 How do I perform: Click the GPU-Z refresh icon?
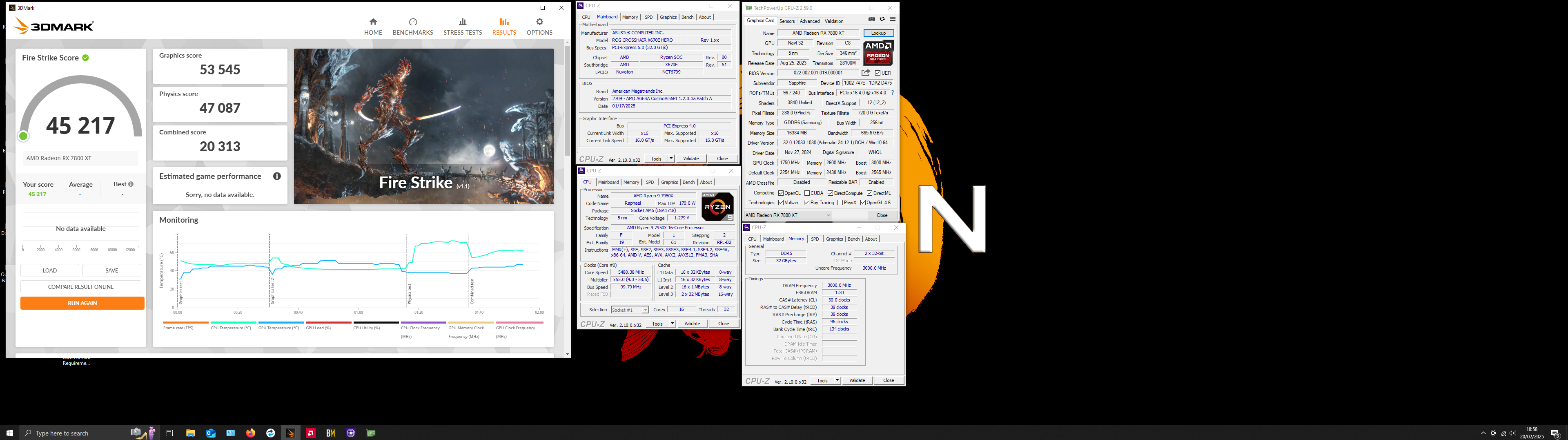click(882, 20)
